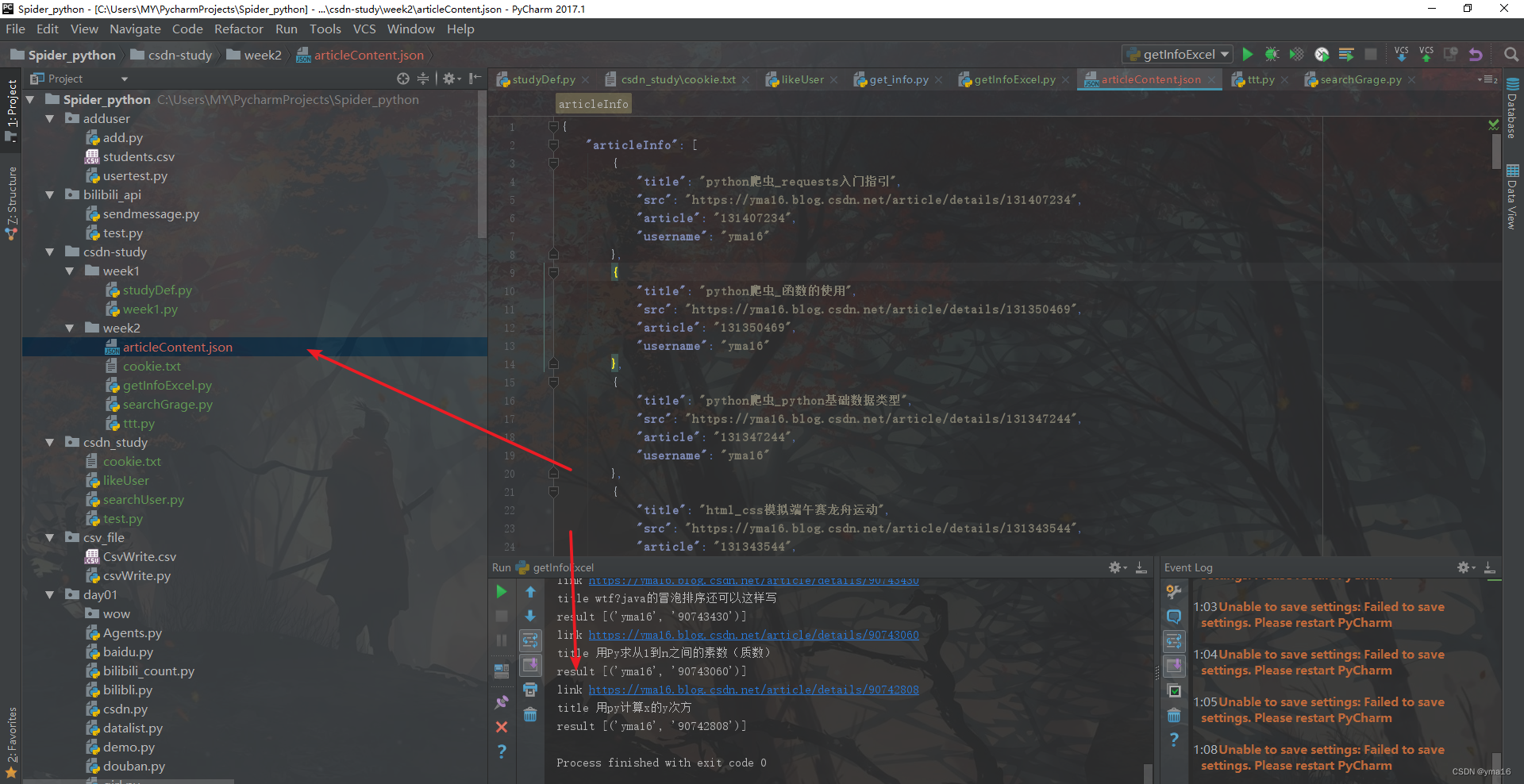The height and width of the screenshot is (784, 1524).
Task: Collapse the bilibili_api folder
Action: pyautogui.click(x=50, y=194)
